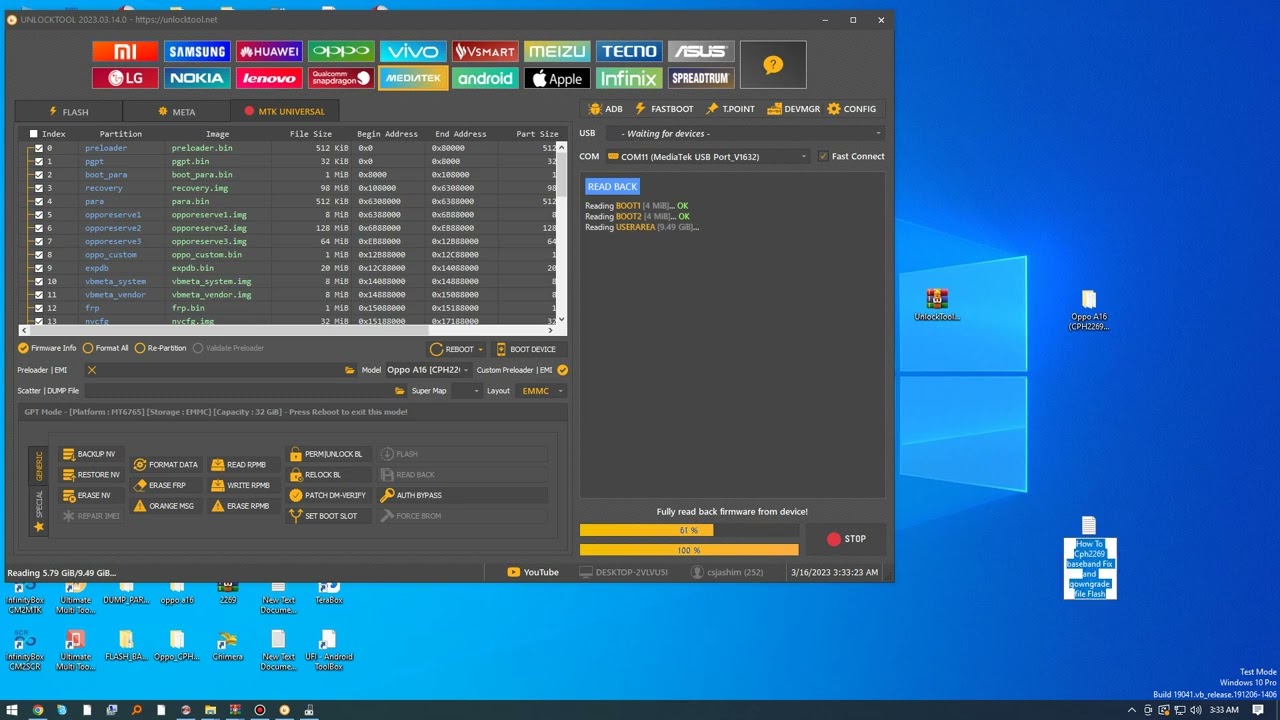Click the STOP button
1280x720 pixels.
(x=846, y=539)
